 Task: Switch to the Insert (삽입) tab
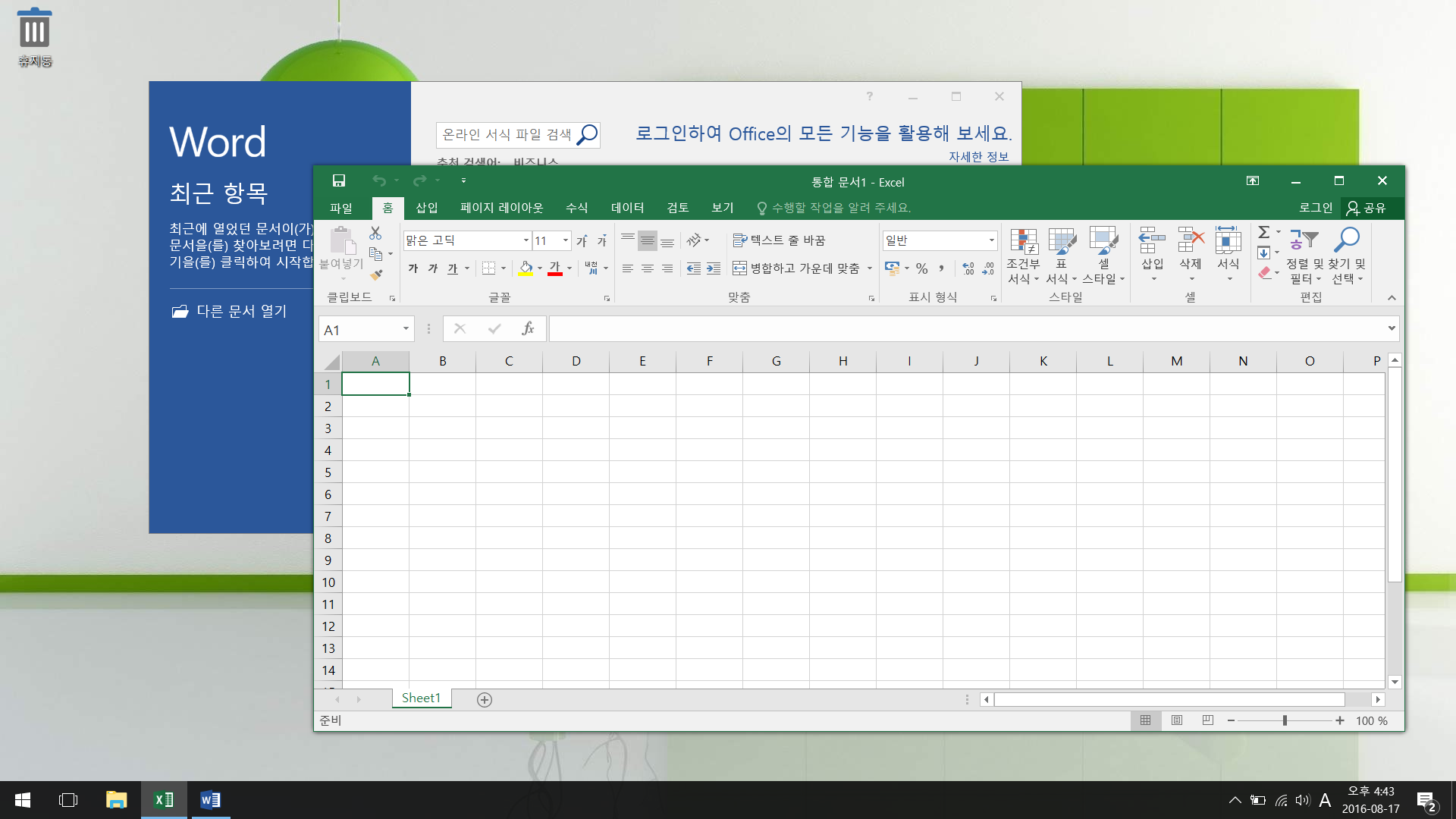pos(427,208)
